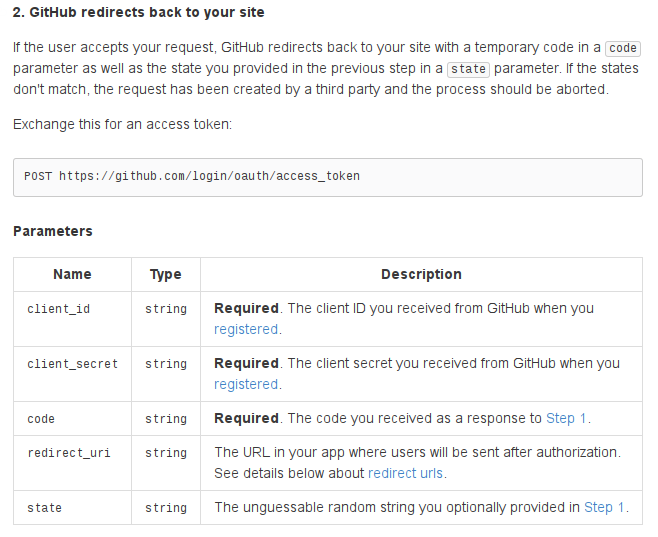
Task: Click the "code" parameter name in the table
Action: 41,419
